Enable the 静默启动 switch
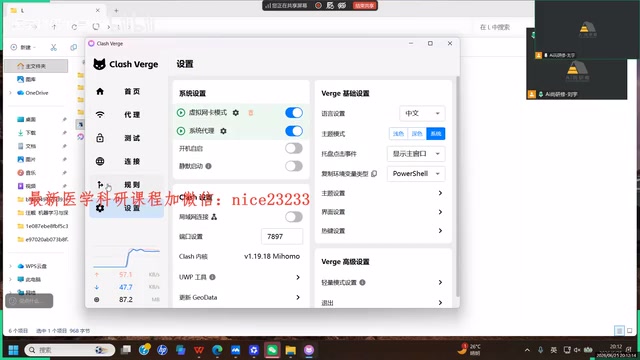 (294, 166)
